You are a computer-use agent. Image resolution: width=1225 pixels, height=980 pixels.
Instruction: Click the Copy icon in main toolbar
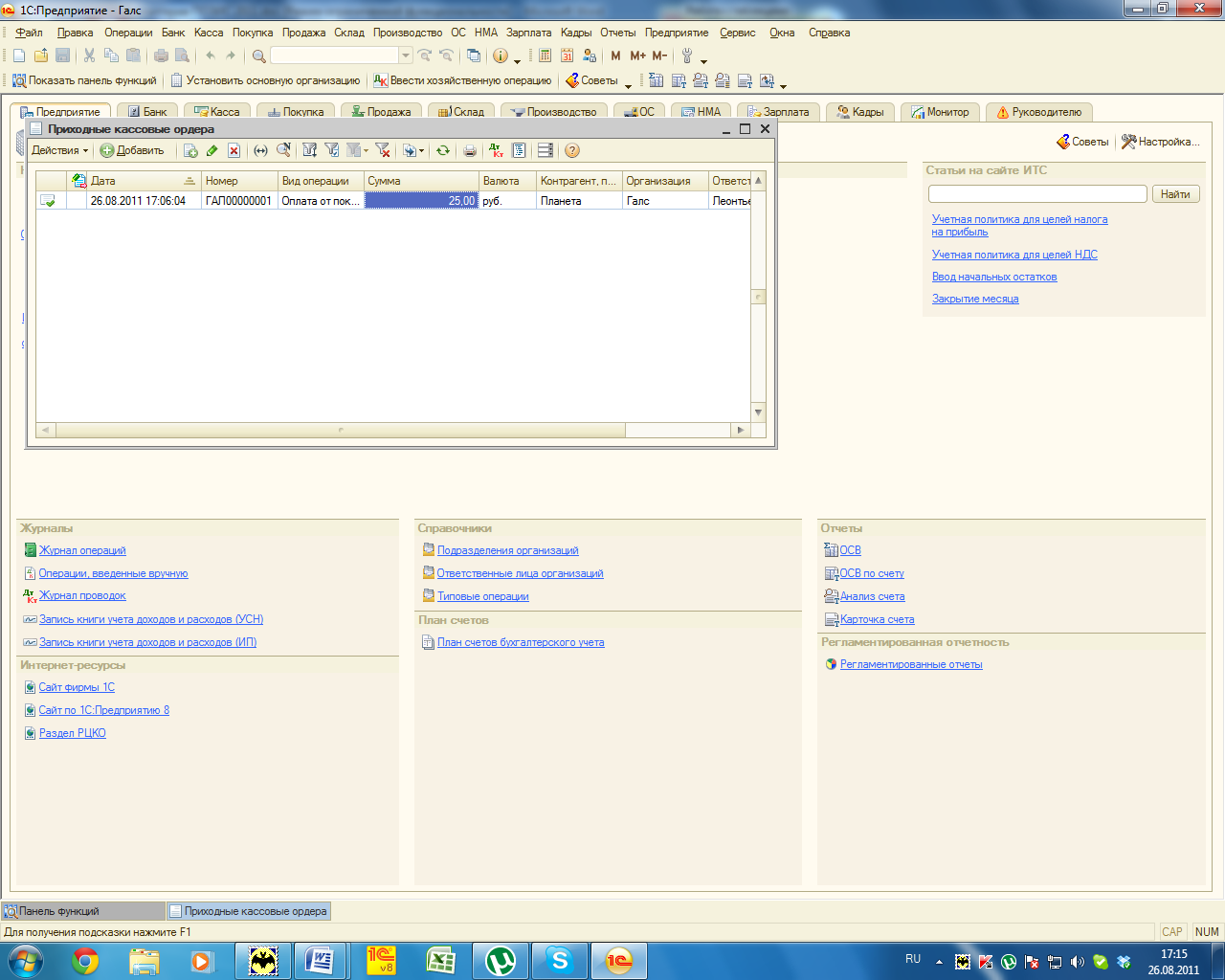[x=111, y=56]
